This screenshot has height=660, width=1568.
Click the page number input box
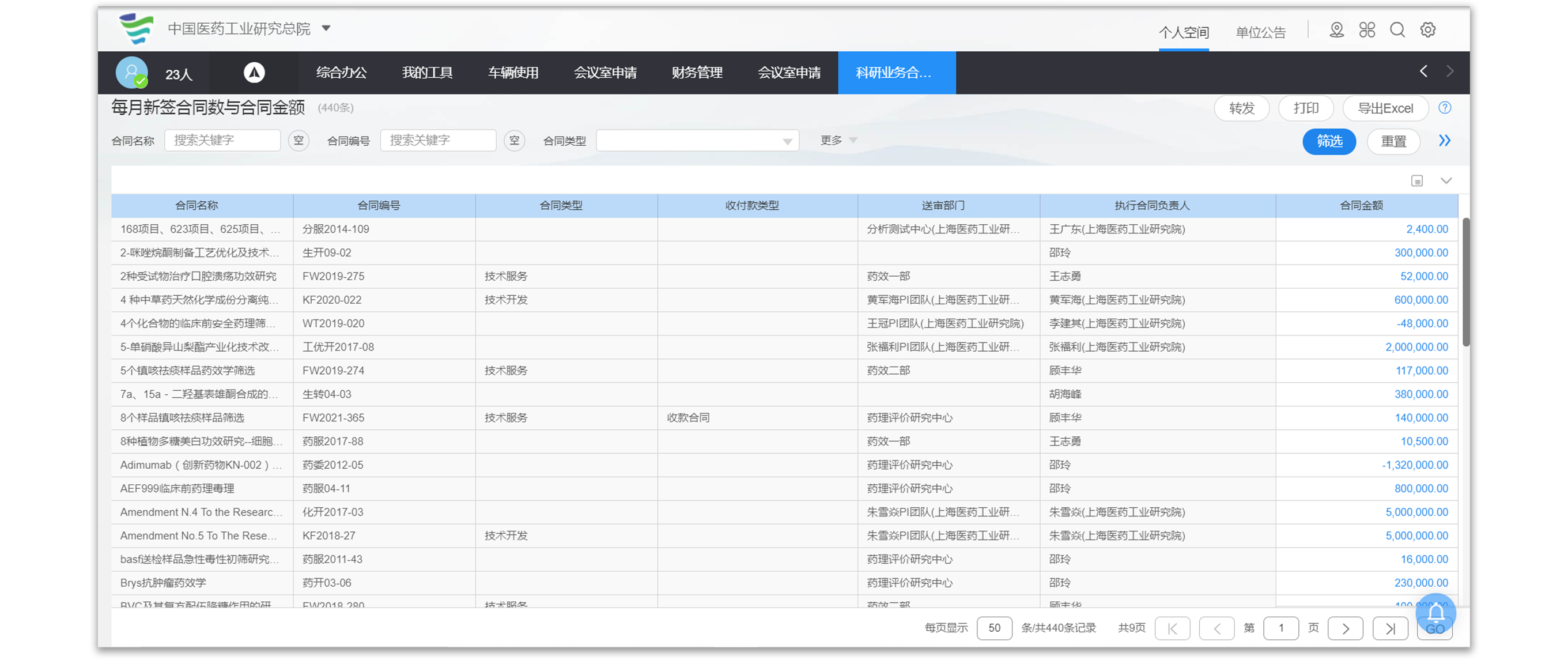[1280, 628]
